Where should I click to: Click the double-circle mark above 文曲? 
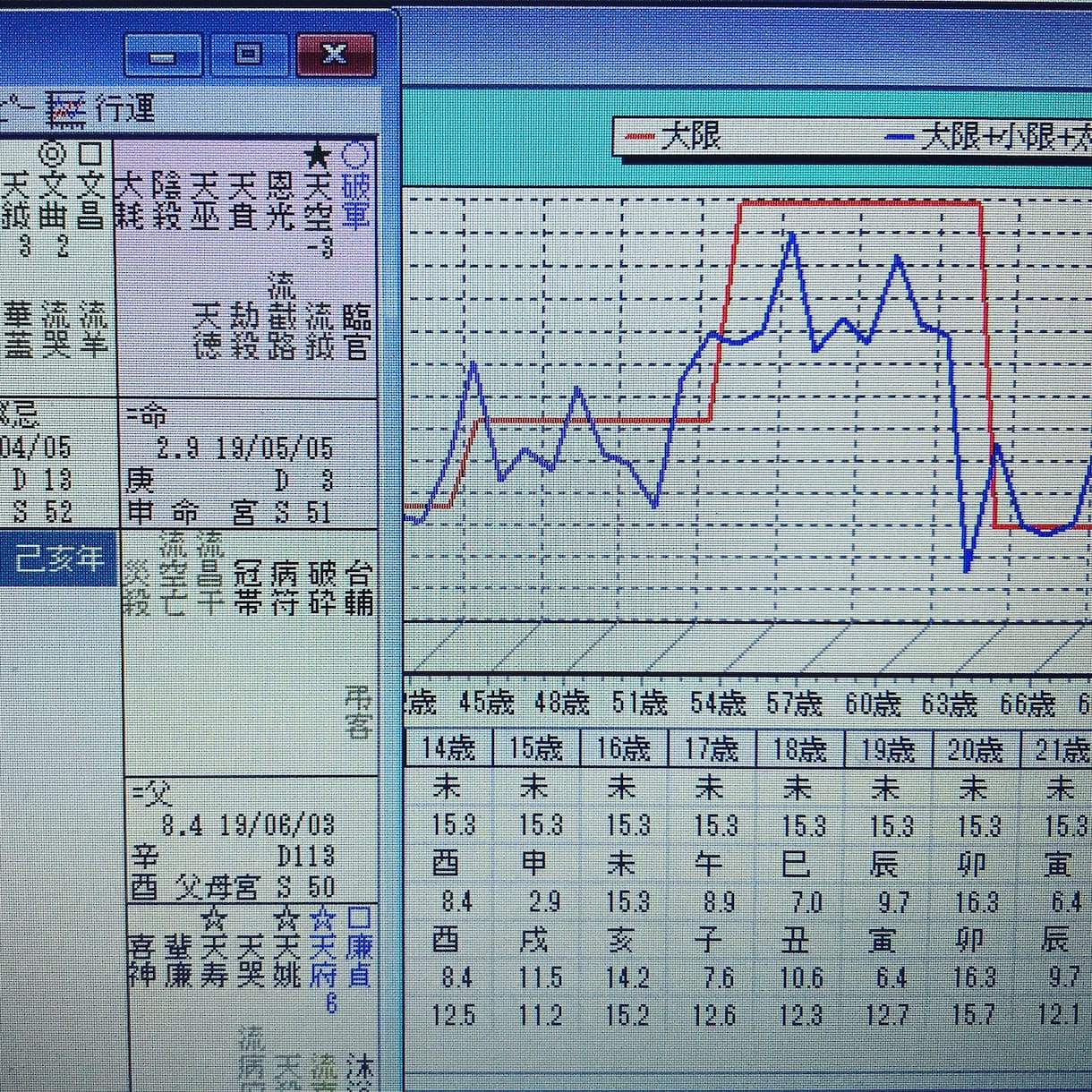pyautogui.click(x=53, y=154)
